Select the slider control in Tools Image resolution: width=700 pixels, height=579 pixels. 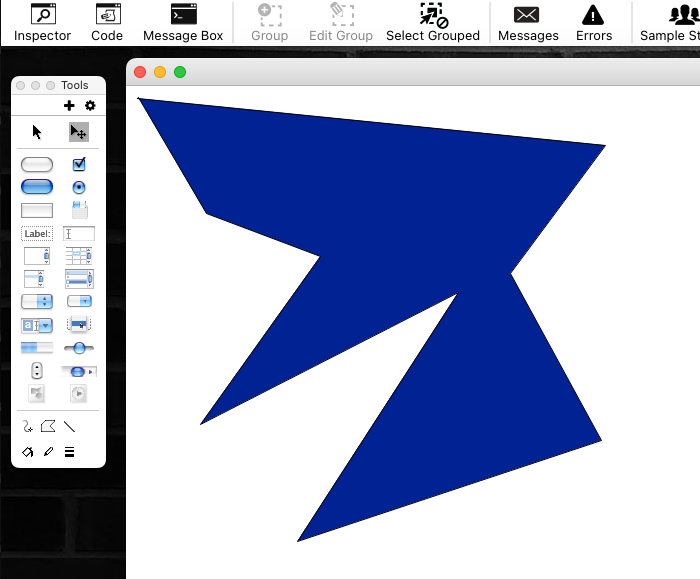click(79, 348)
